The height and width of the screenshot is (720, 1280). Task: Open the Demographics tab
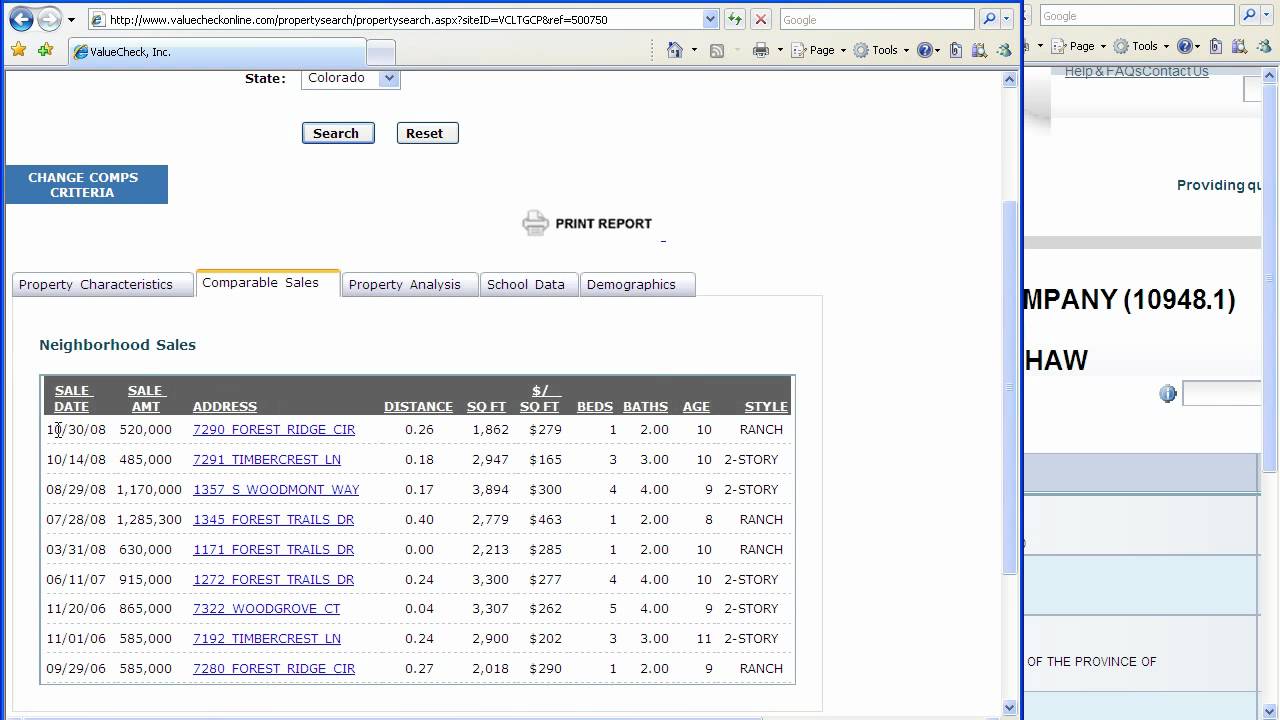[637, 284]
